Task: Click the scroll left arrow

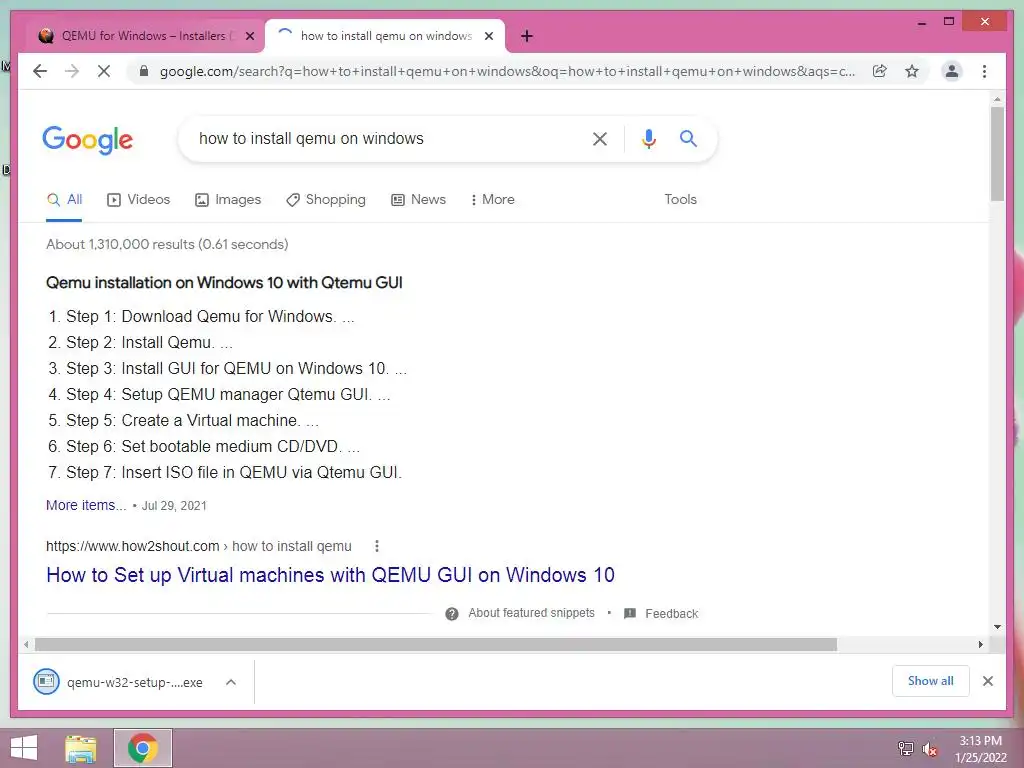Action: click(x=26, y=645)
